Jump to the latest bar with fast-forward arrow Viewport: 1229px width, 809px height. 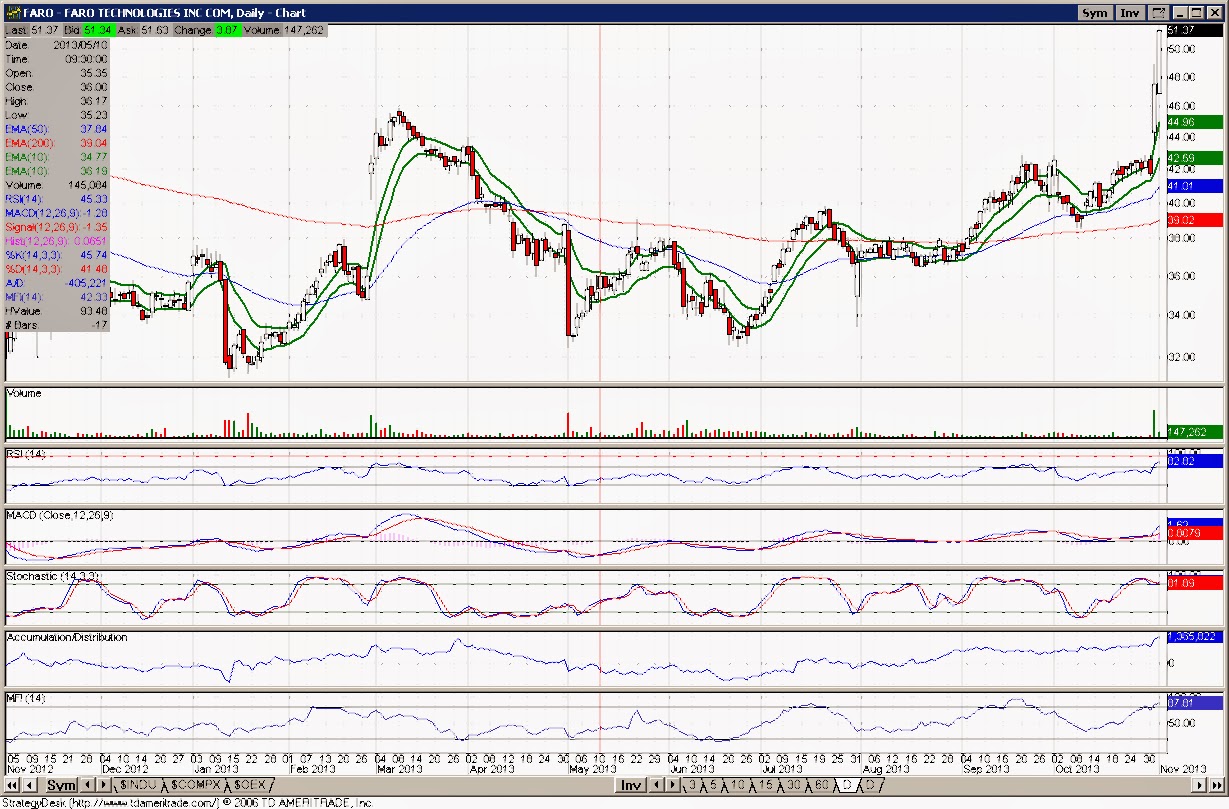point(1217,785)
